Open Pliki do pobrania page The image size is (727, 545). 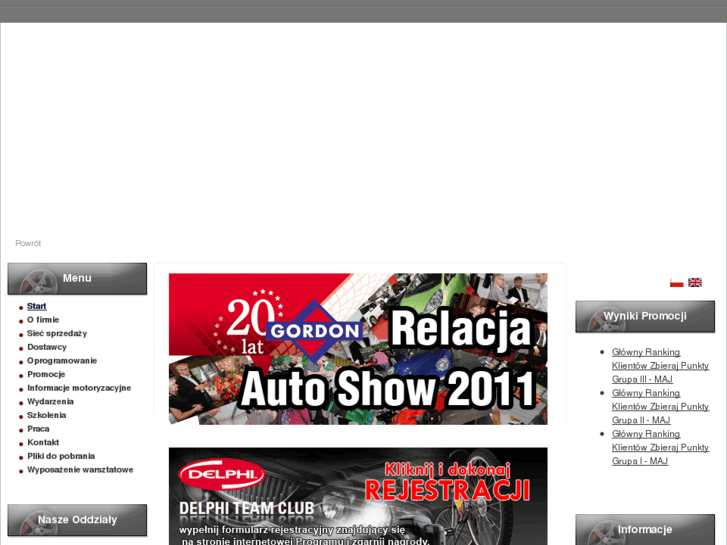61,456
